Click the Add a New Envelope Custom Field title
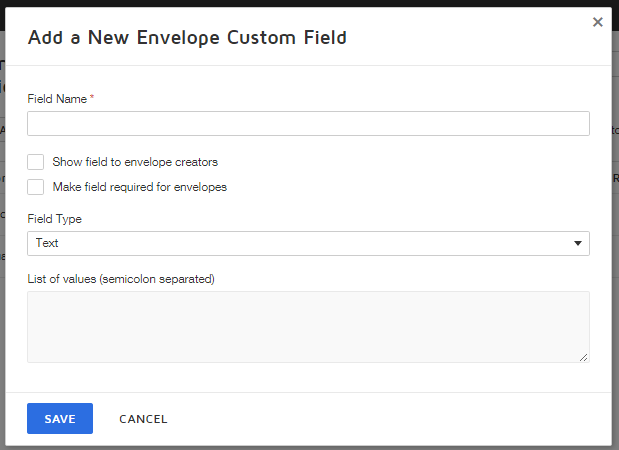Viewport: 619px width, 450px height. (x=187, y=38)
